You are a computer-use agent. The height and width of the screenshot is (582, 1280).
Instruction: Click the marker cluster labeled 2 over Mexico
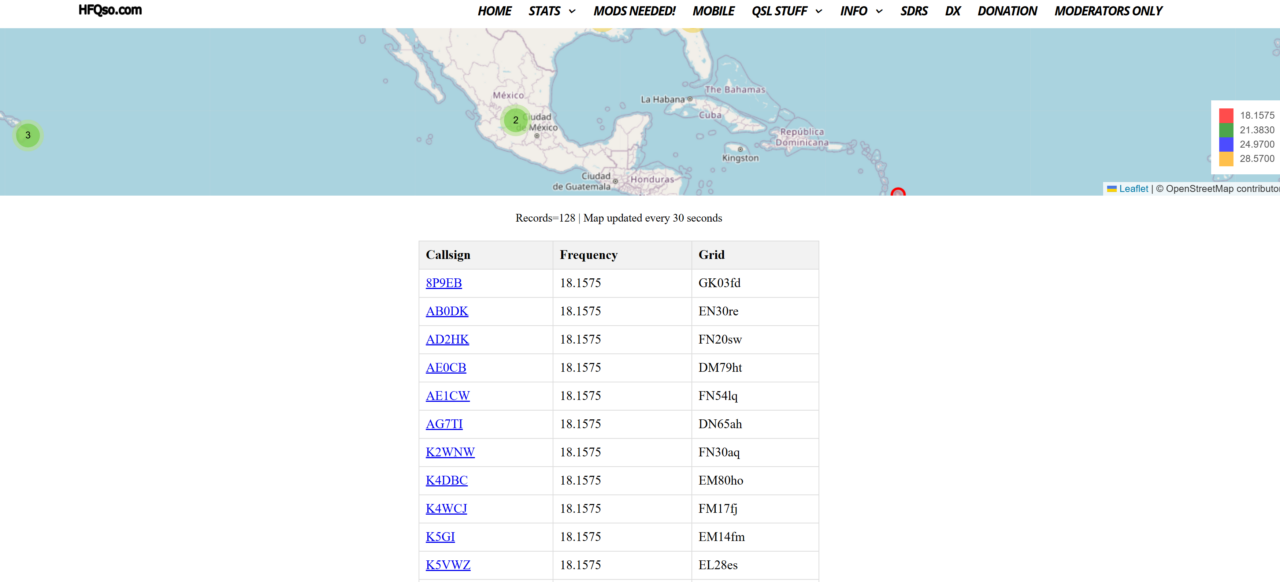point(515,119)
